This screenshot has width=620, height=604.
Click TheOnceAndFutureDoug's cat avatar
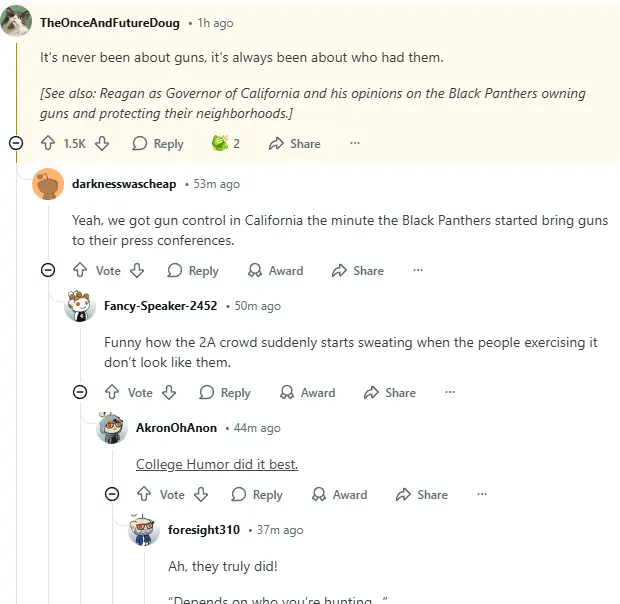pyautogui.click(x=16, y=21)
